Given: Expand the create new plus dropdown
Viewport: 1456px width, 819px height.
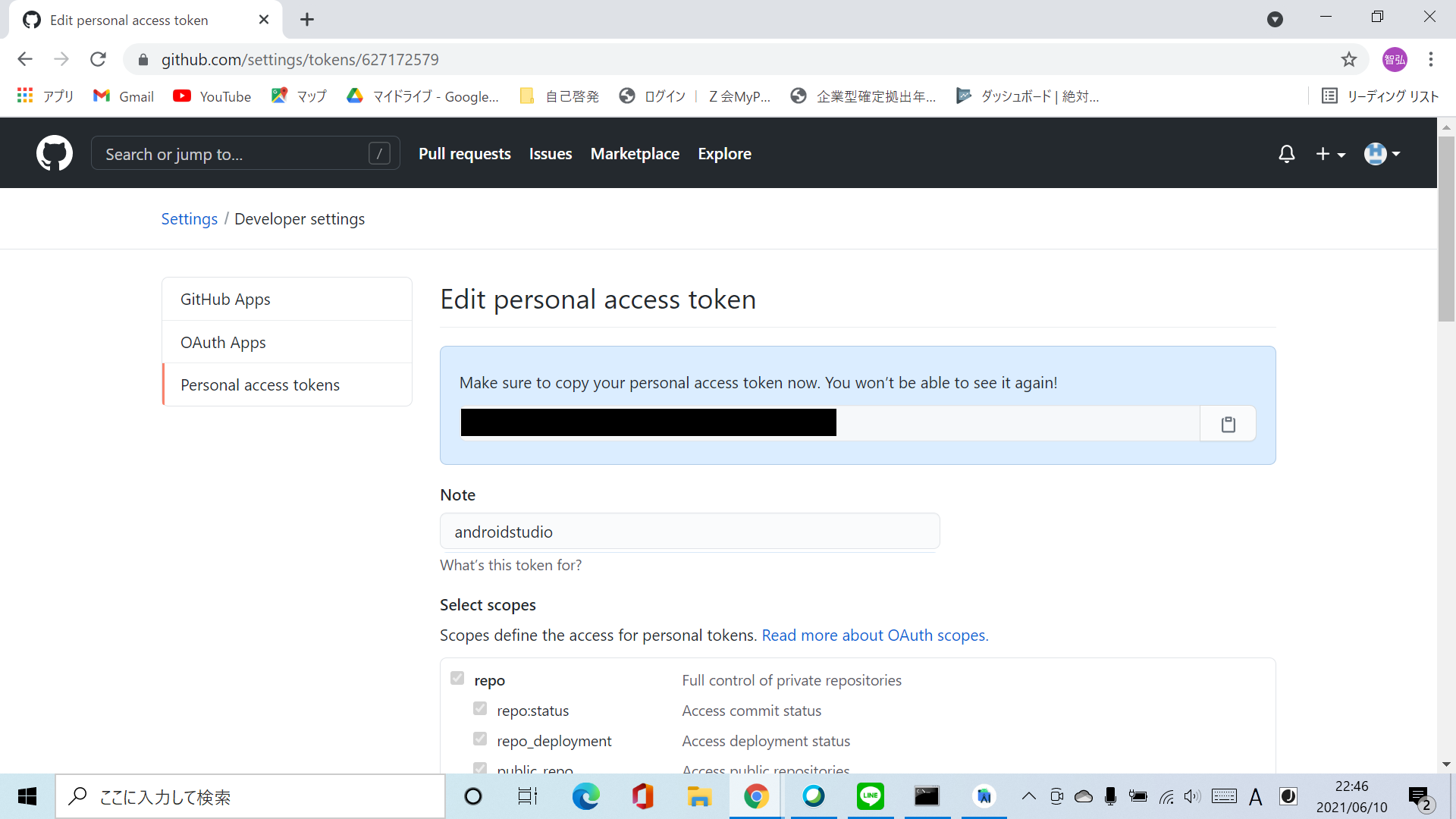Looking at the screenshot, I should [1330, 154].
